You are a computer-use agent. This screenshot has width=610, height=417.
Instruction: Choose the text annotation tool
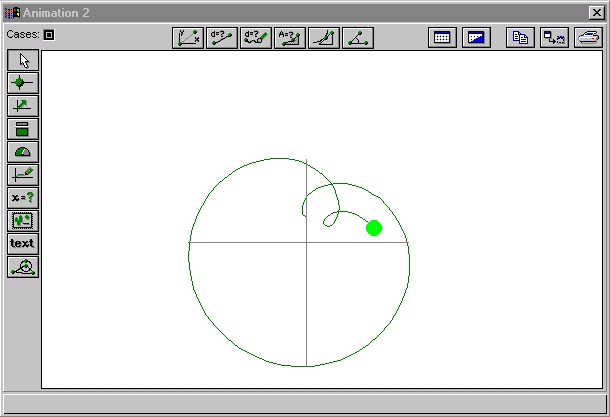click(x=23, y=244)
